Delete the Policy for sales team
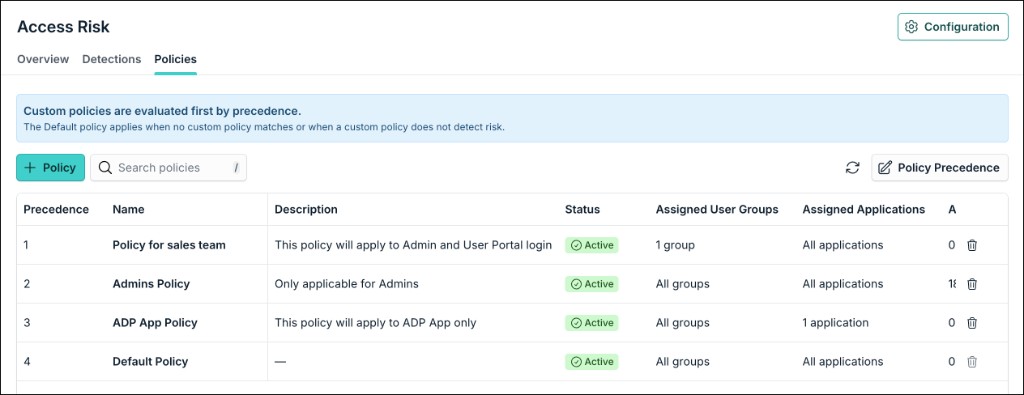The height and width of the screenshot is (395, 1024). coord(972,245)
